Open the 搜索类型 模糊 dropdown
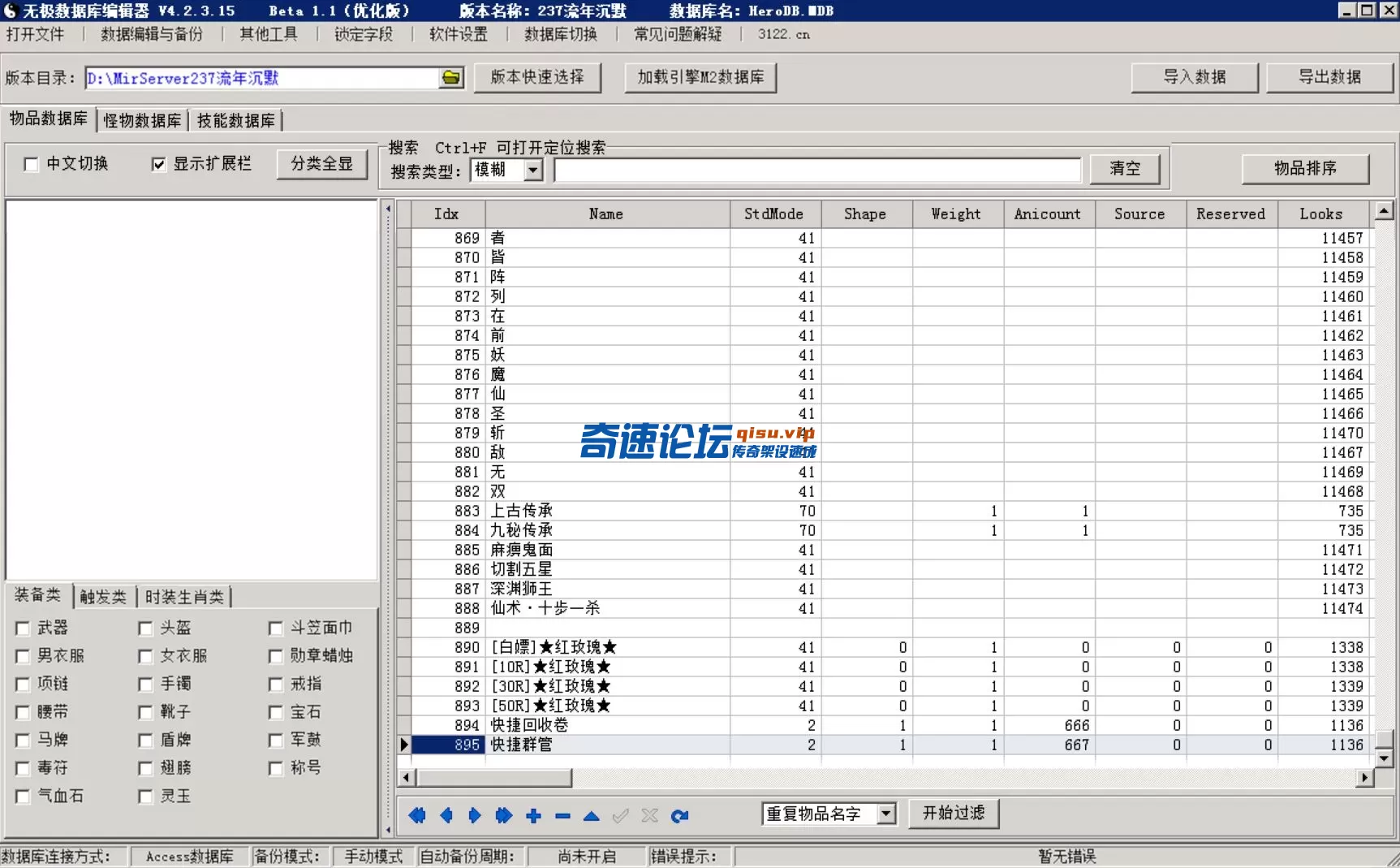 [533, 170]
